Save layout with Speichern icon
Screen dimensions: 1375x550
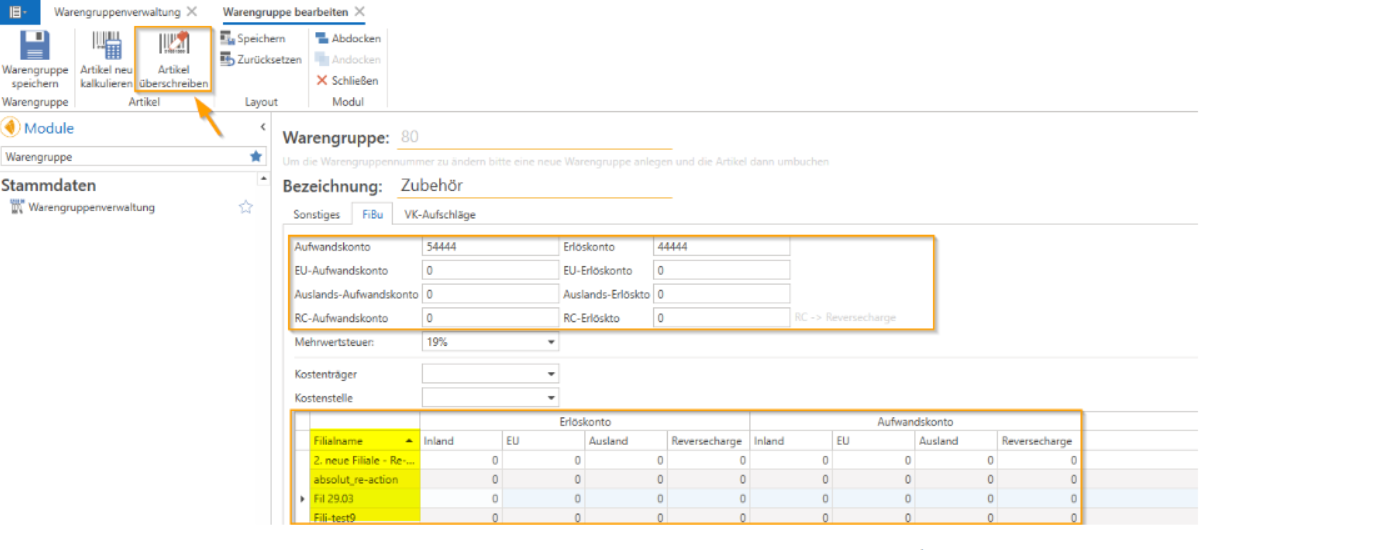tap(227, 38)
